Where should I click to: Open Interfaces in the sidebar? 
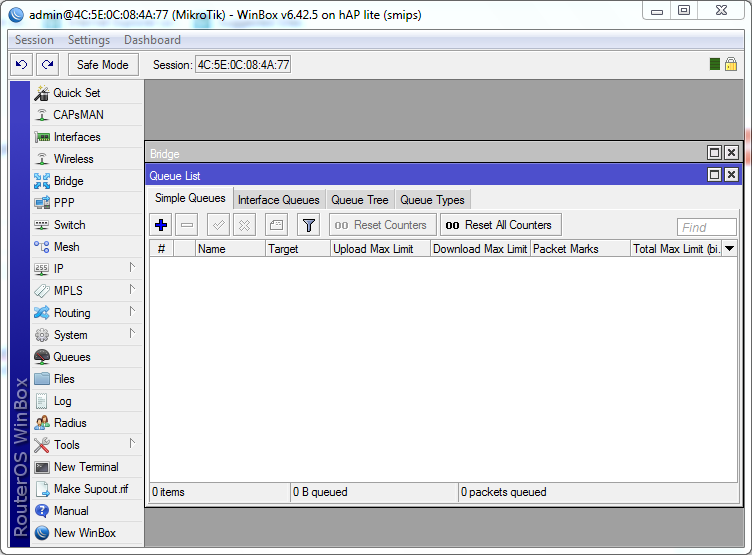tap(87, 137)
